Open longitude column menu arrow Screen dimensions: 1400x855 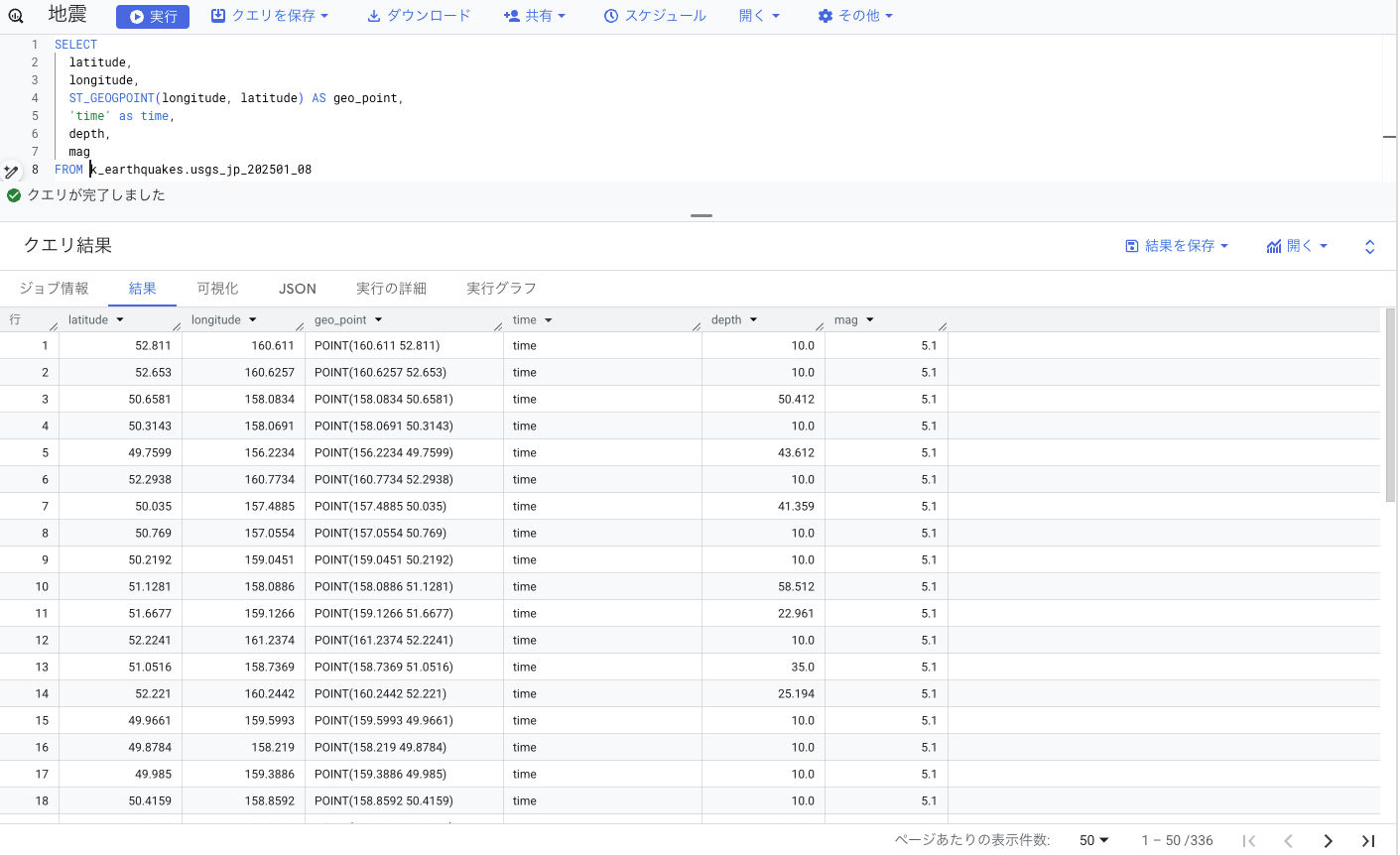pyautogui.click(x=253, y=320)
